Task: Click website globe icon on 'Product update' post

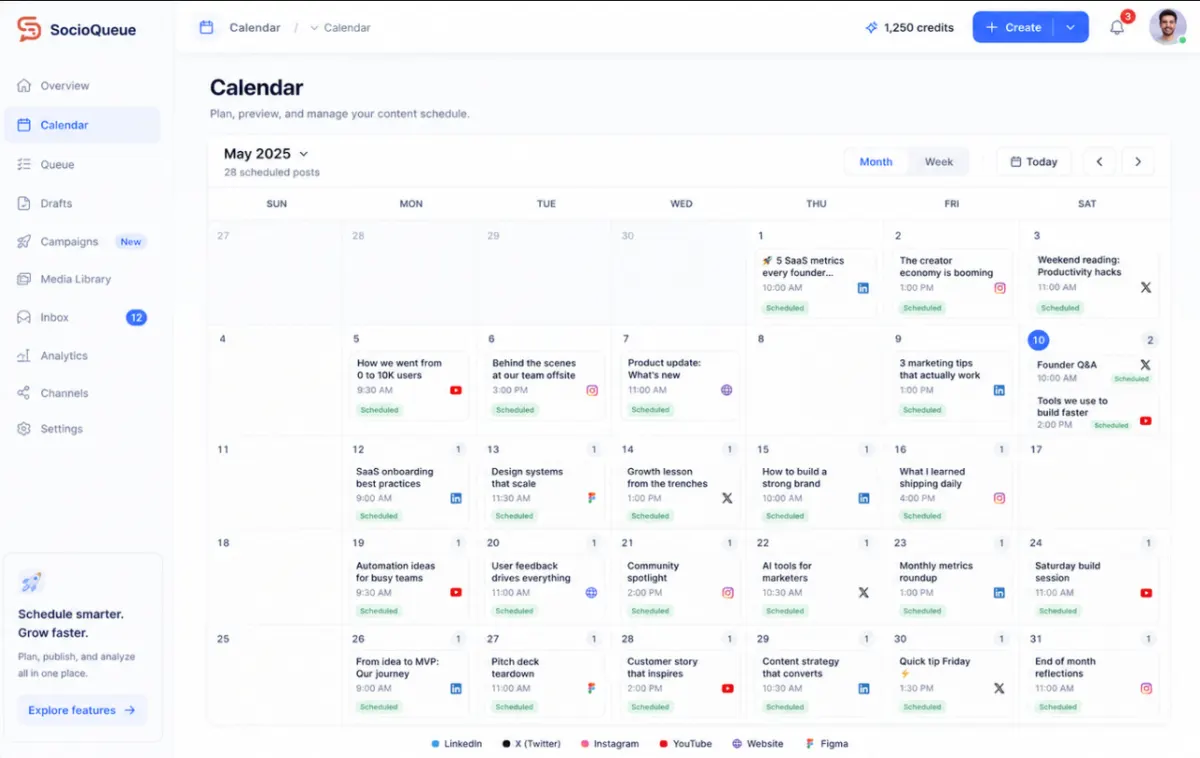Action: click(727, 390)
